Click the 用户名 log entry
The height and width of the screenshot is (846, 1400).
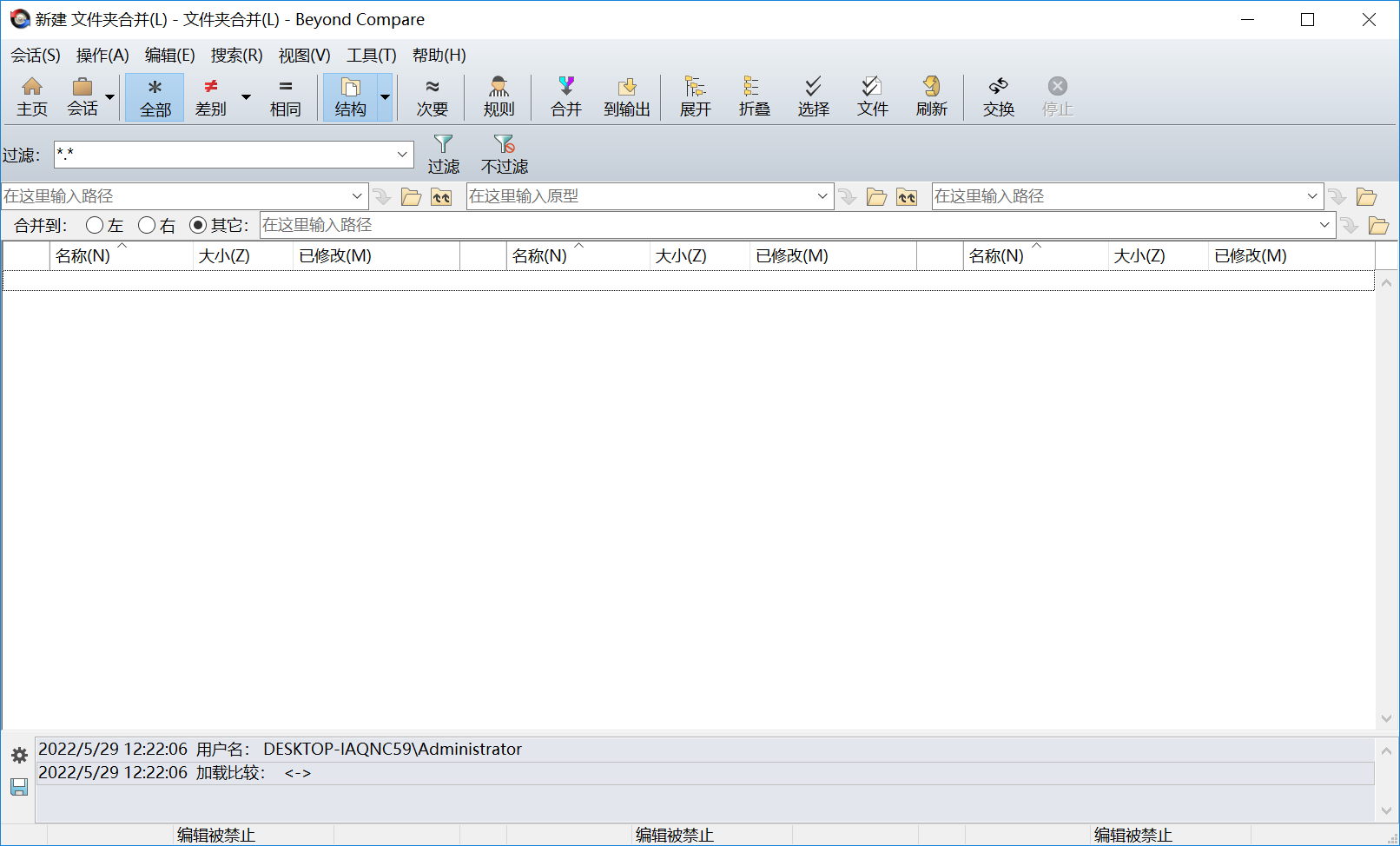(705, 750)
